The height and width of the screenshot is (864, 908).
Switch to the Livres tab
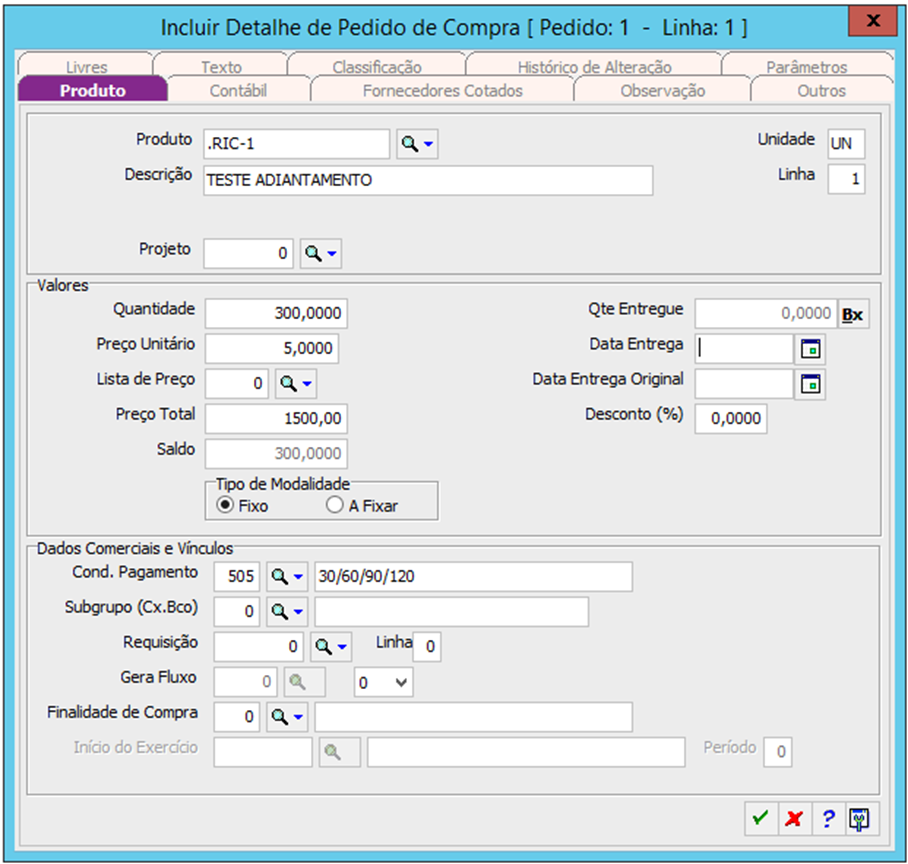[x=86, y=66]
